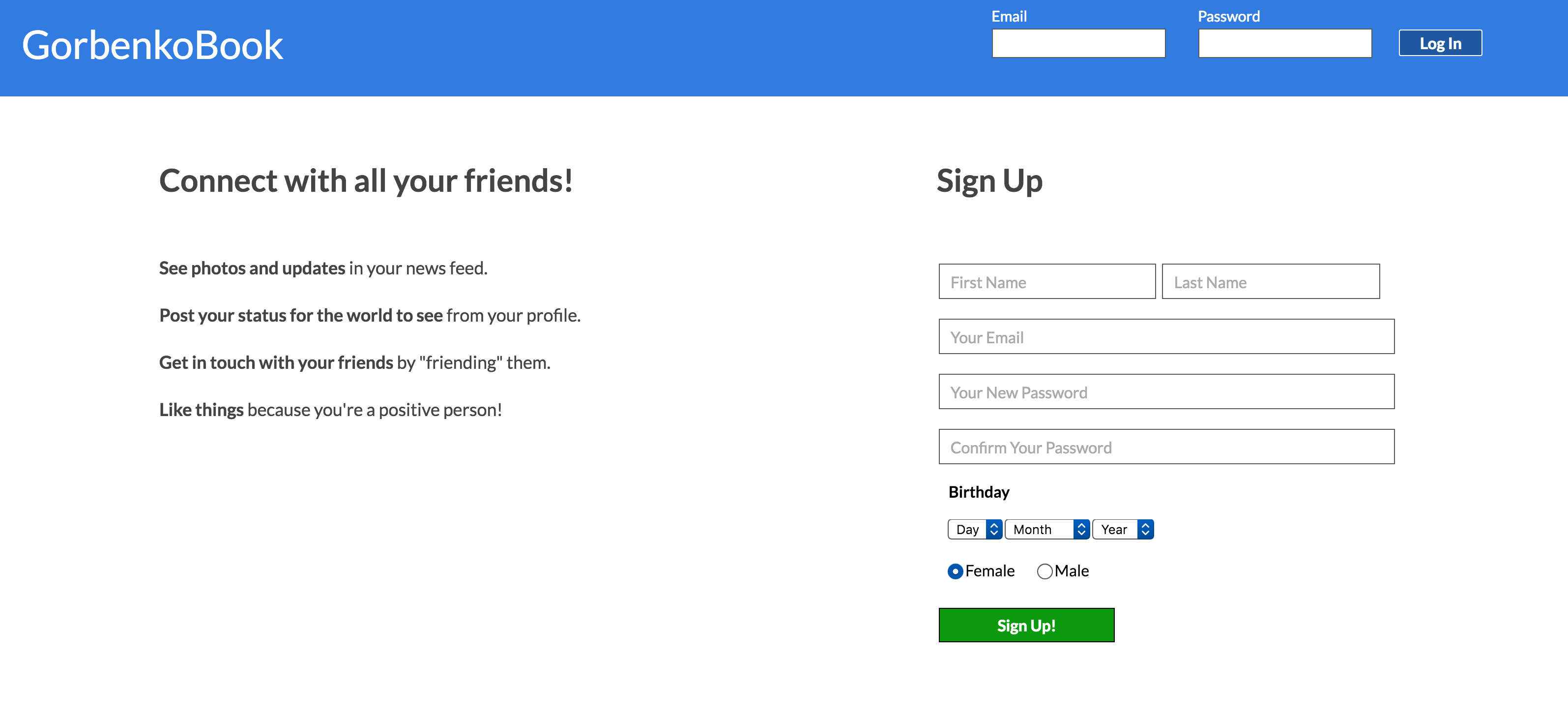The height and width of the screenshot is (719, 1568).
Task: Expand the Month birthday dropdown
Action: coord(1046,529)
